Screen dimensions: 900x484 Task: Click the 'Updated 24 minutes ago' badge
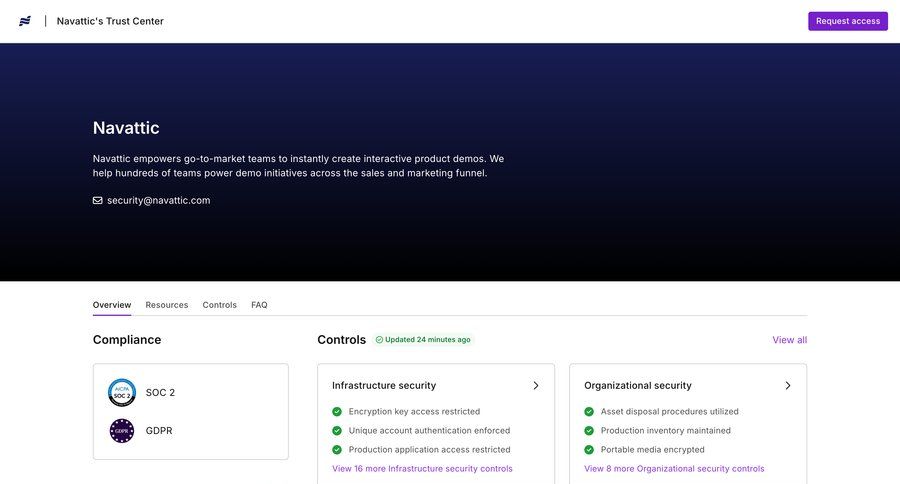click(423, 340)
